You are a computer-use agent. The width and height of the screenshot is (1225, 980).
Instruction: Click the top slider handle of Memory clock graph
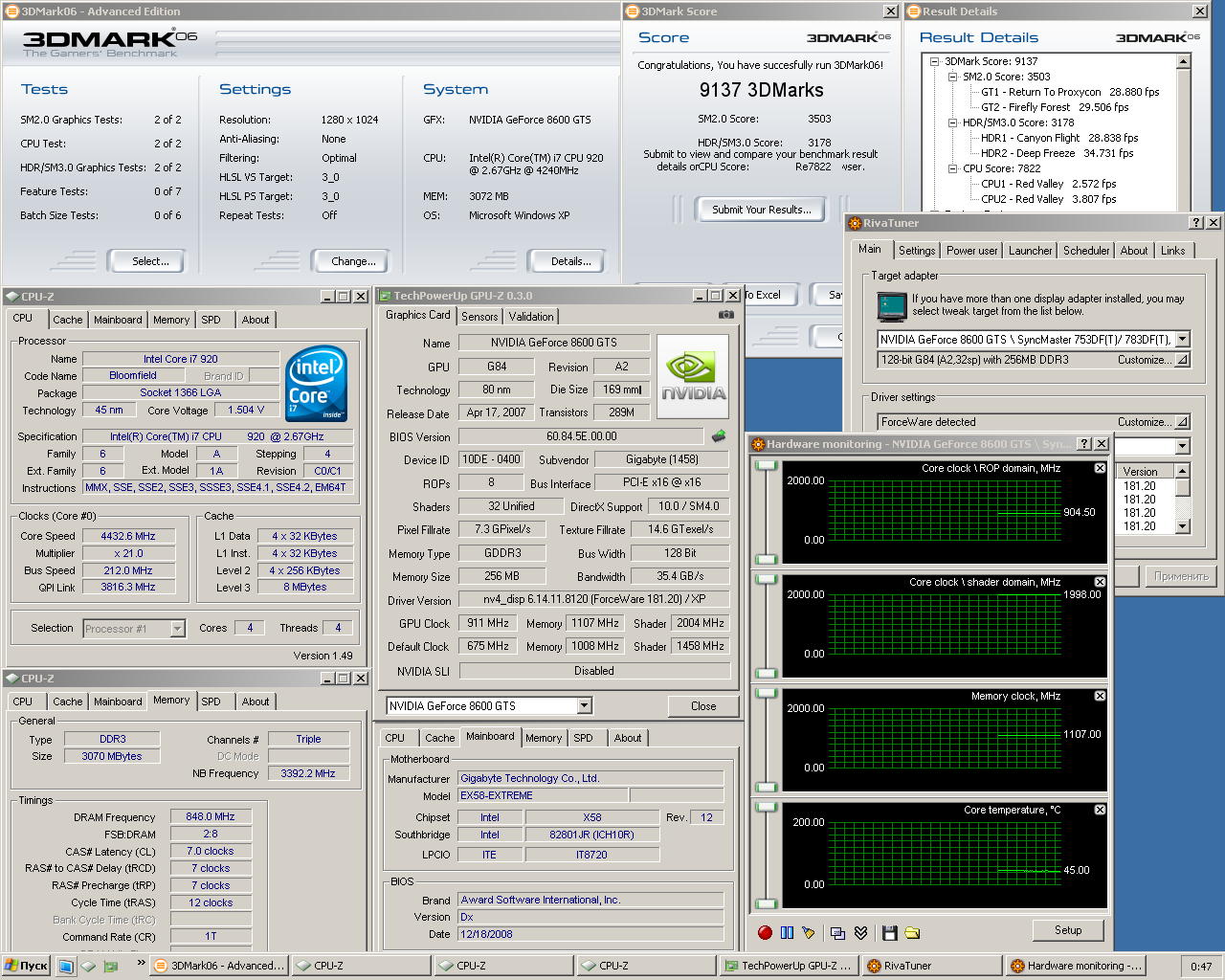pos(766,694)
